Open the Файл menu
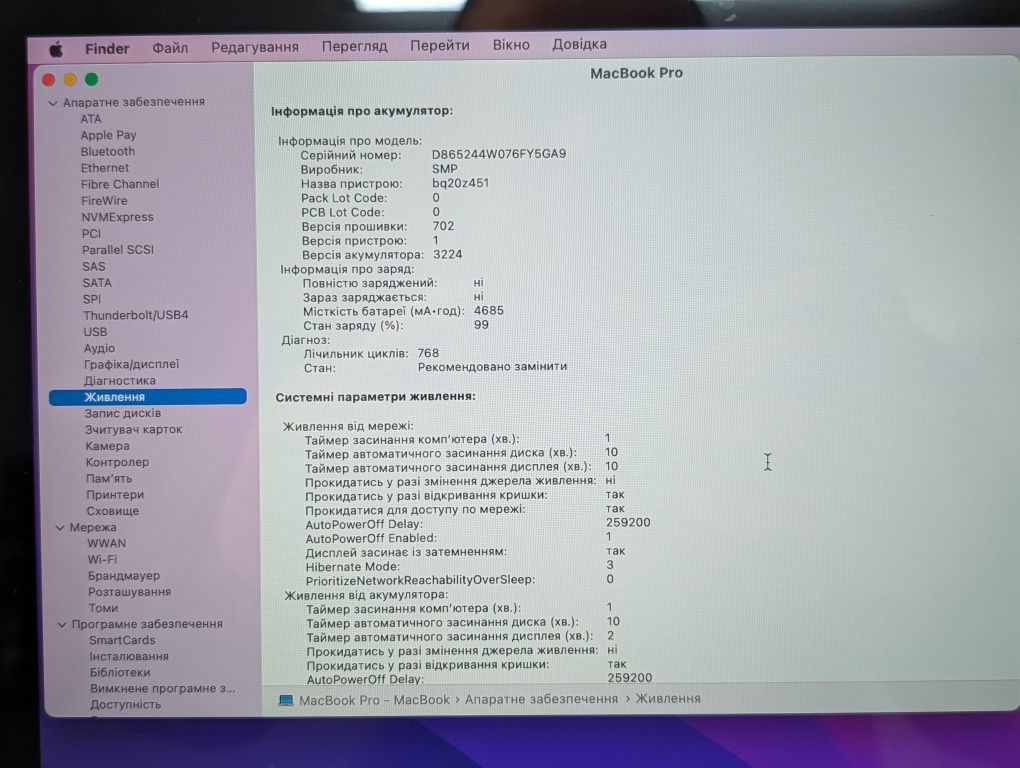The width and height of the screenshot is (1020, 768). pos(170,48)
